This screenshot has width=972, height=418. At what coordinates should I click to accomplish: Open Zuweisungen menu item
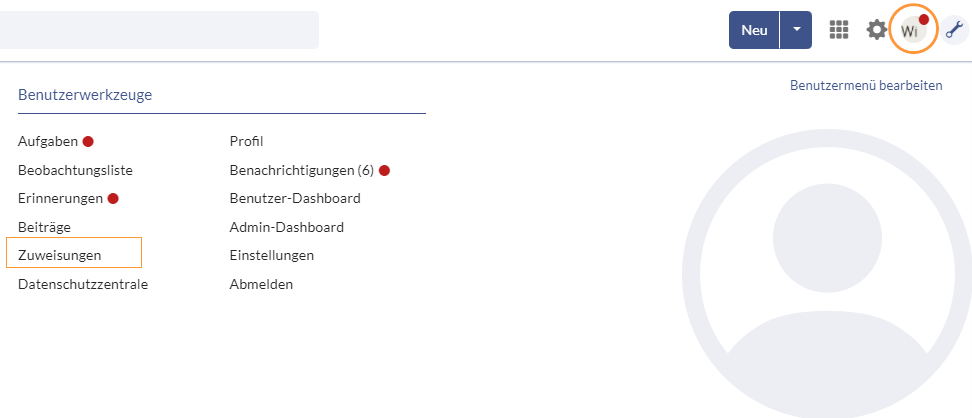59,255
